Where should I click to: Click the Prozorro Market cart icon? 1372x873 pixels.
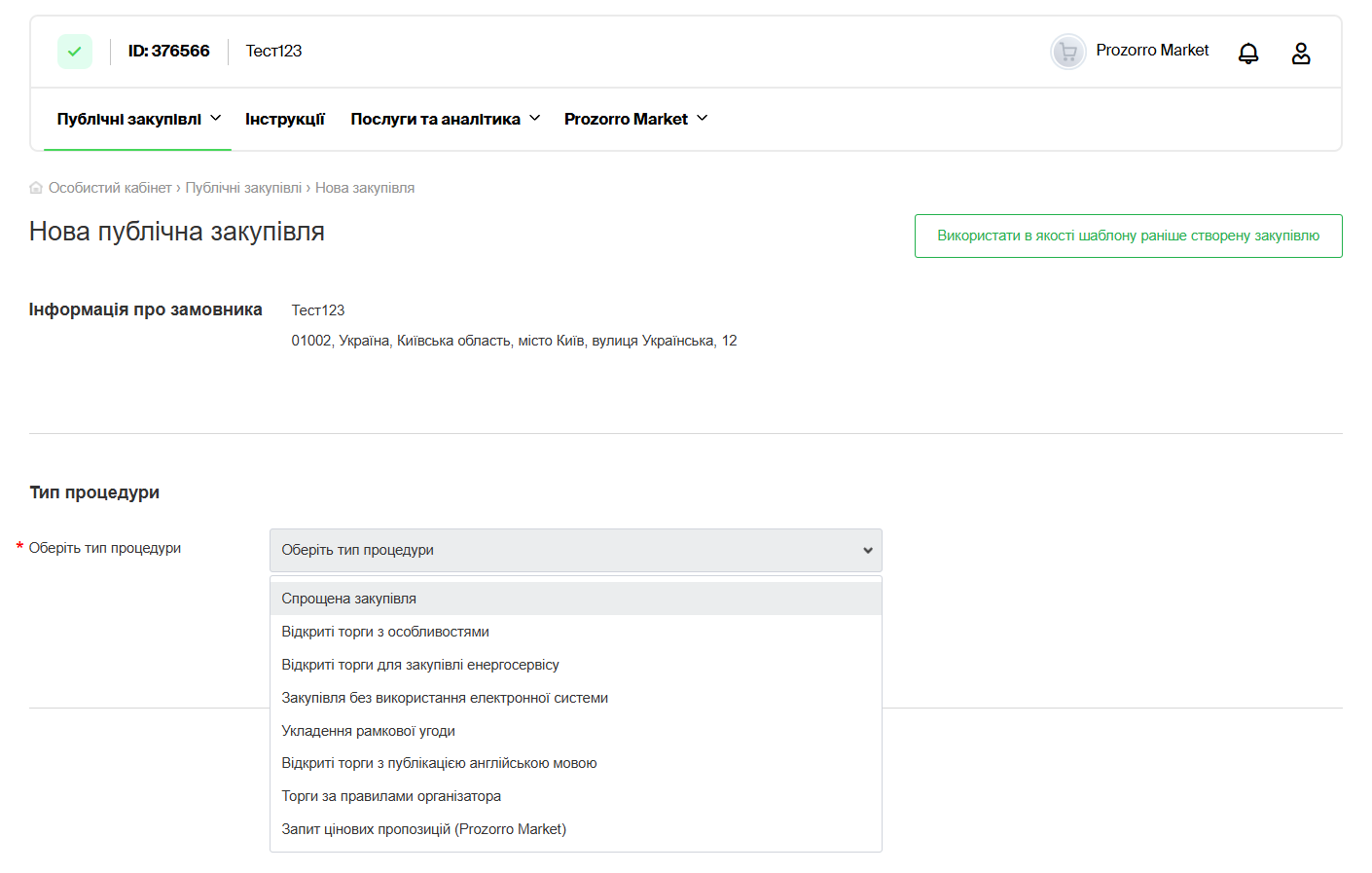[x=1067, y=52]
